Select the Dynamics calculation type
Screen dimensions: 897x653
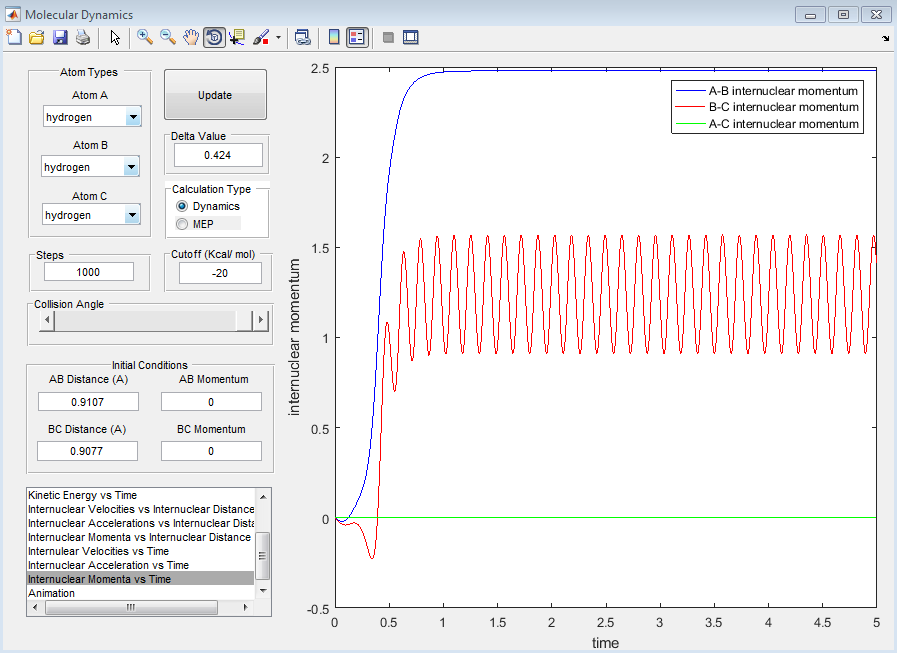pos(182,206)
